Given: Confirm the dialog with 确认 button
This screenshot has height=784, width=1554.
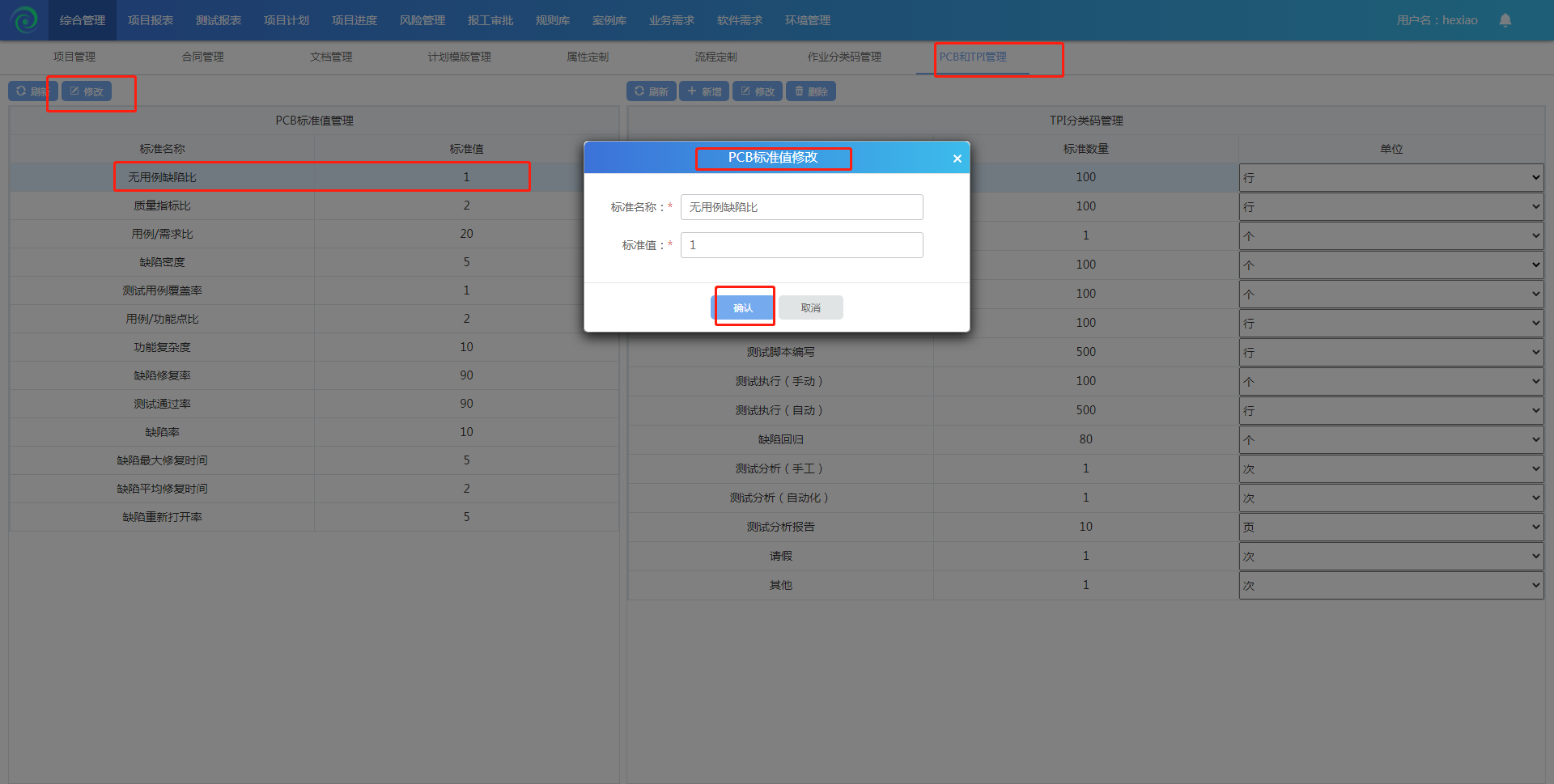Looking at the screenshot, I should click(x=742, y=307).
